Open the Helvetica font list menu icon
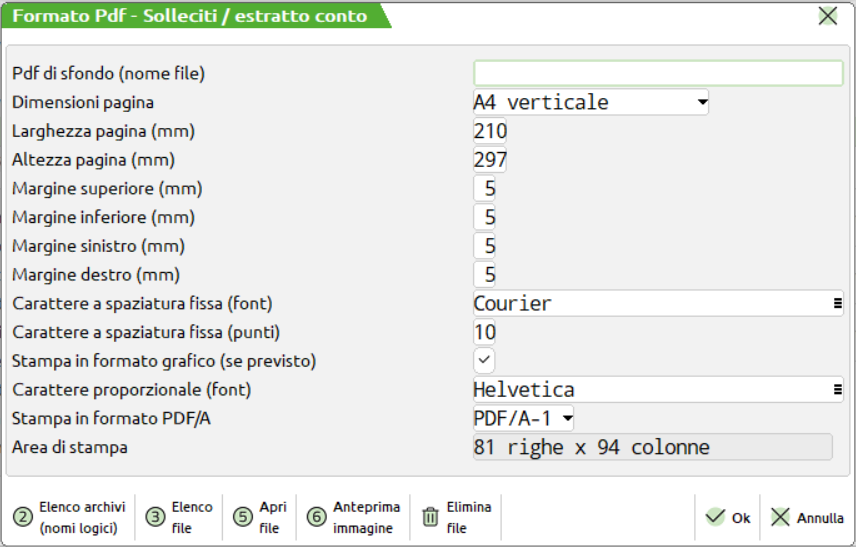This screenshot has height=547, width=856. coord(837,390)
